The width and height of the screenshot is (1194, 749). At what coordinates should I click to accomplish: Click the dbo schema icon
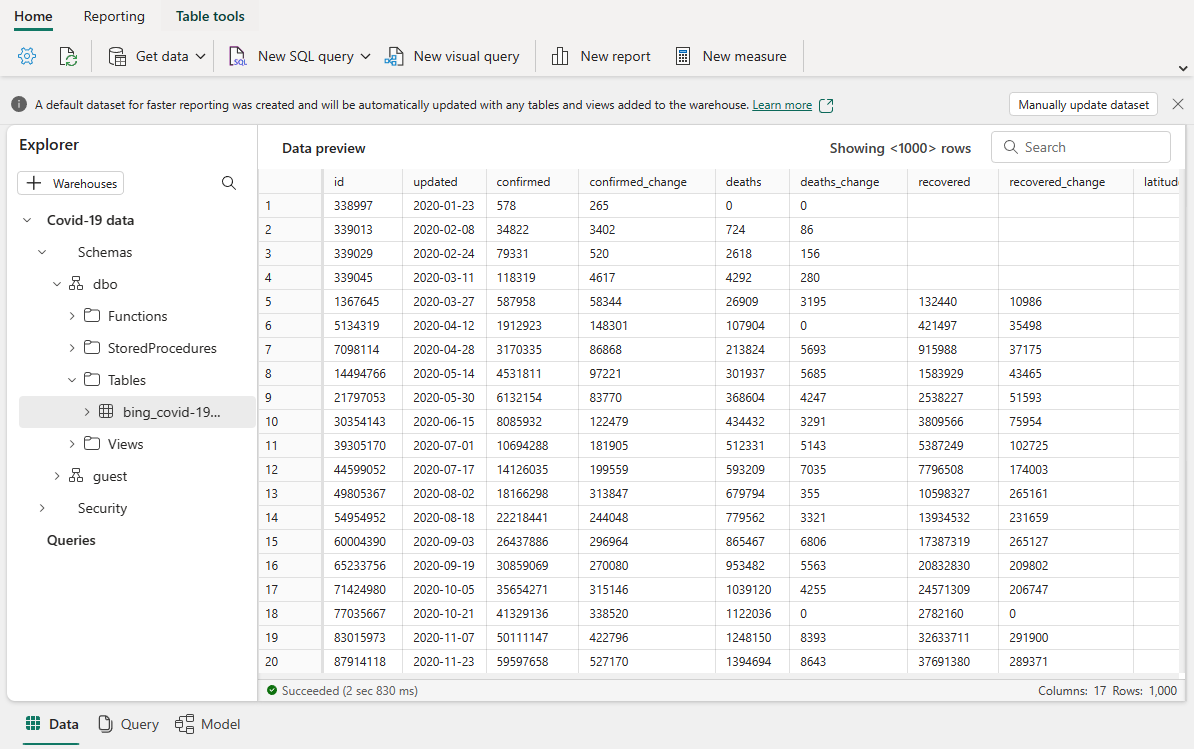point(76,284)
